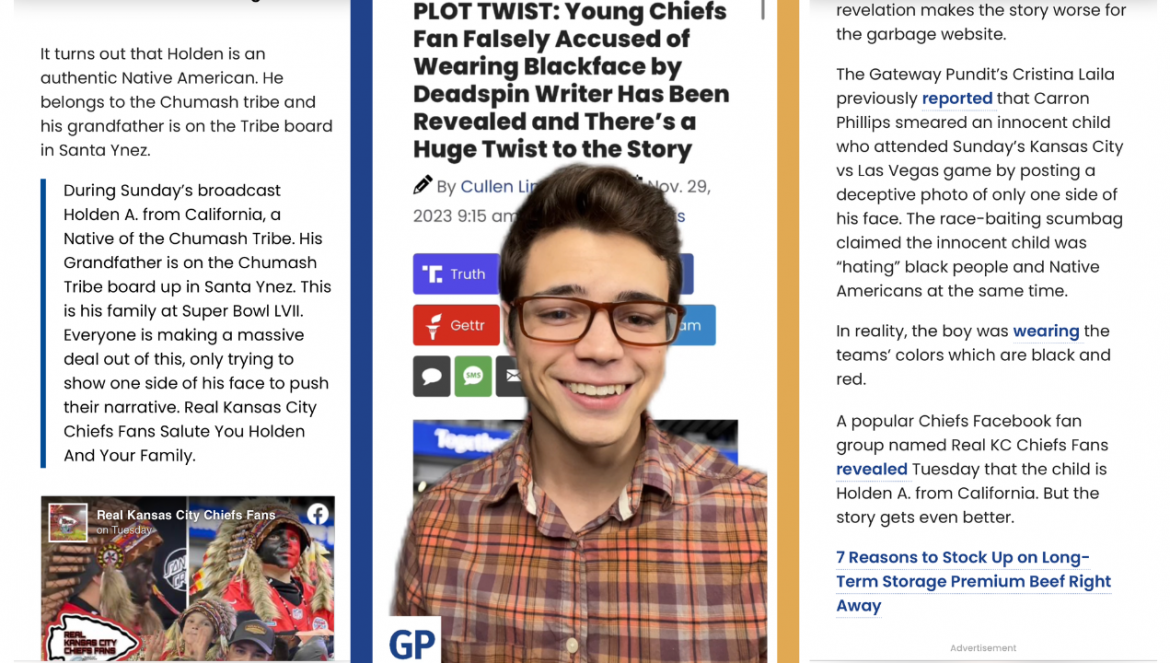Share via the green SMS icon
The width and height of the screenshot is (1170, 663).
pyautogui.click(x=473, y=376)
